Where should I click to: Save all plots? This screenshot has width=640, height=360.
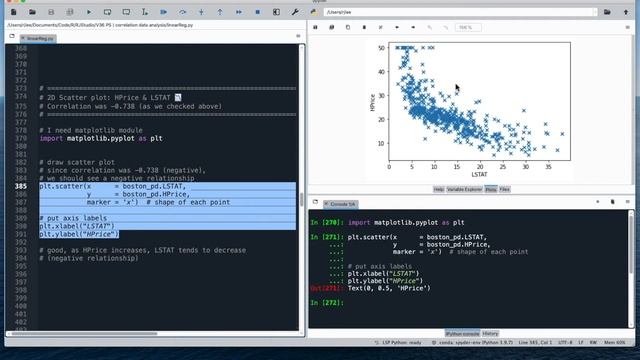(x=331, y=27)
